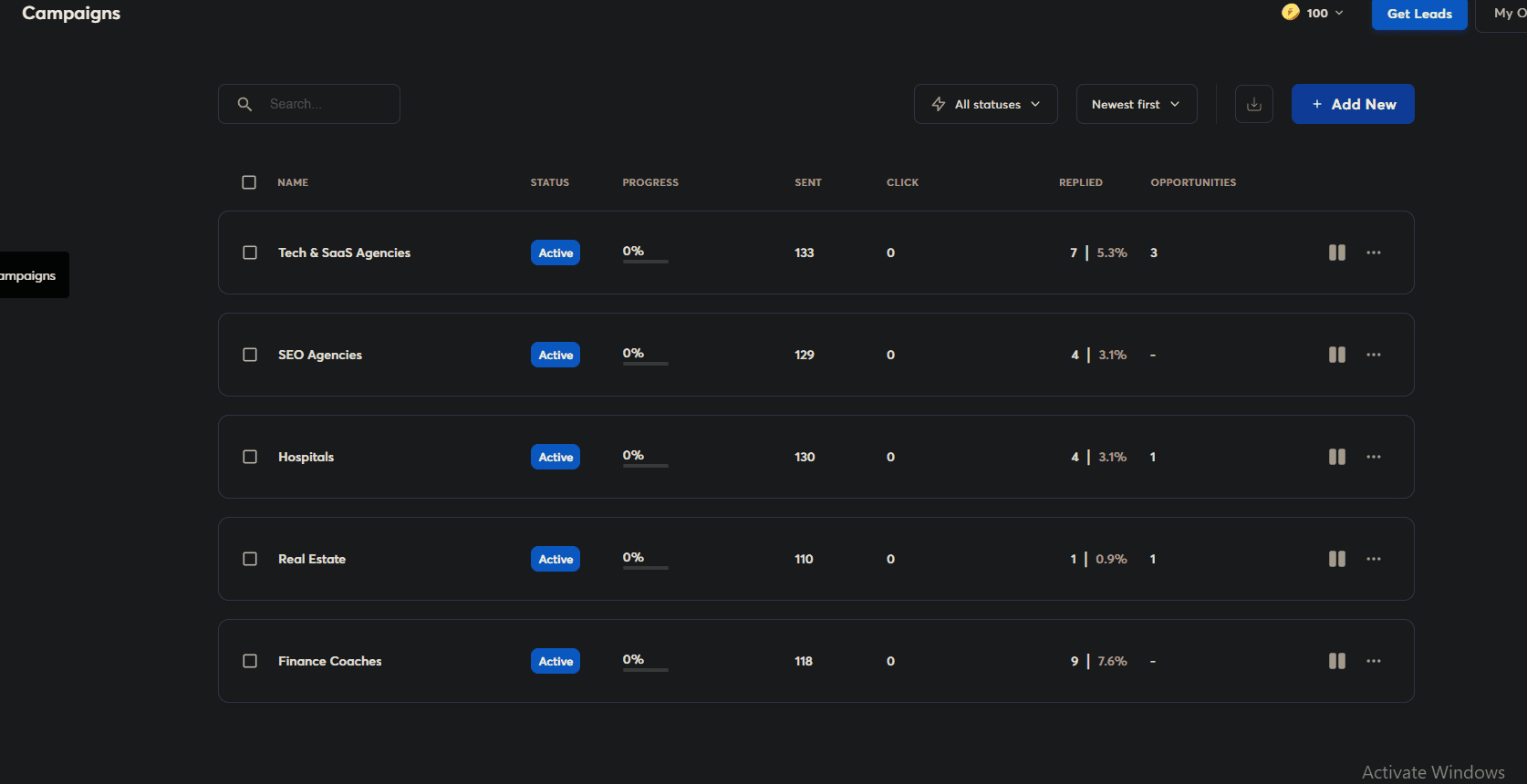Click the Add New button
The width and height of the screenshot is (1527, 784).
point(1353,104)
